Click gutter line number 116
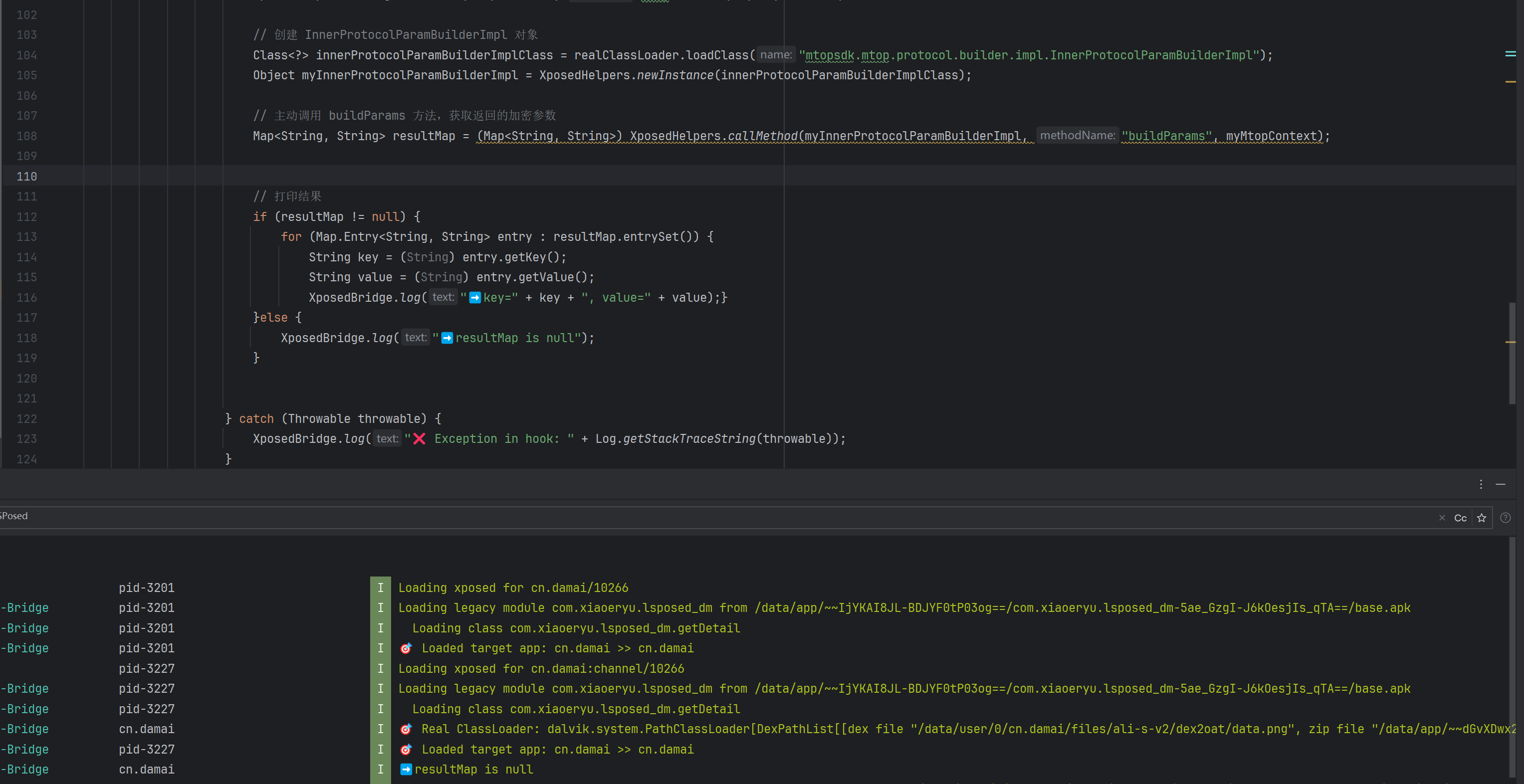This screenshot has width=1524, height=784. click(26, 297)
